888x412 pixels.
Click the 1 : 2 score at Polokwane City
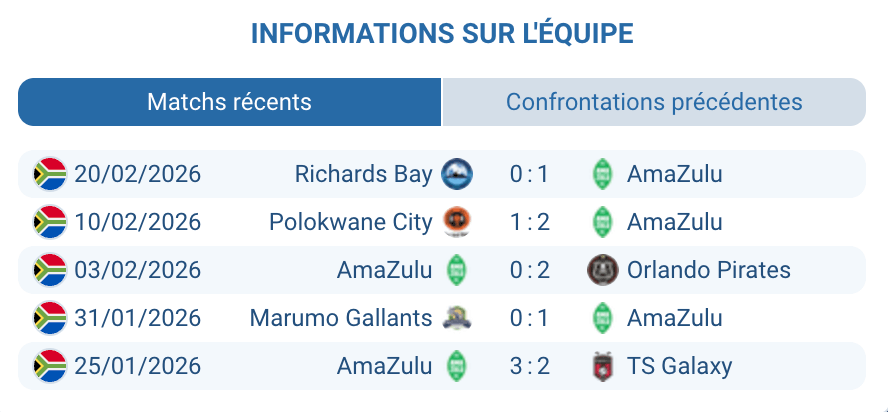529,222
